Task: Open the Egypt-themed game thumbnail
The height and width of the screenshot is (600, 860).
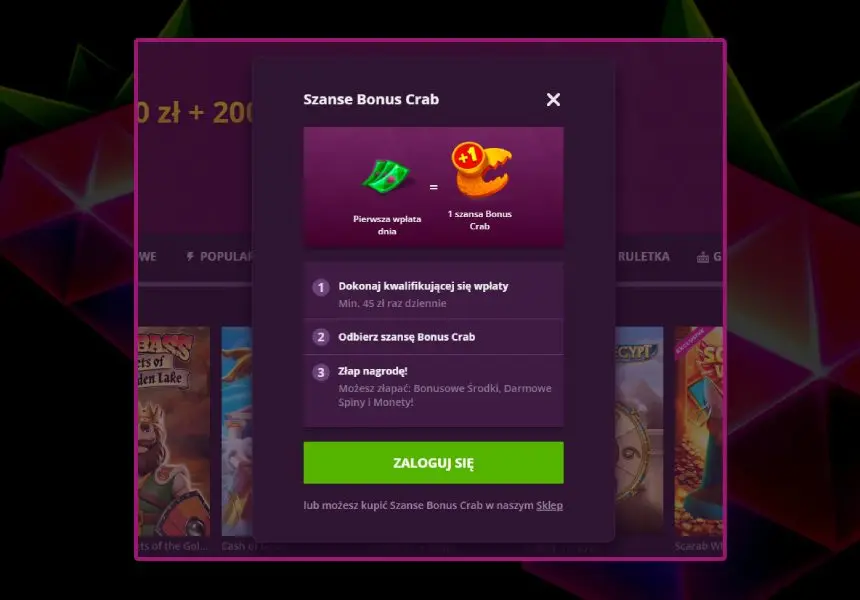Action: 639,431
